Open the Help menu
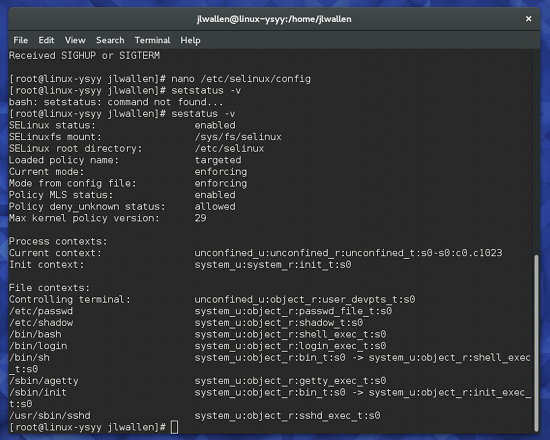Image resolution: width=550 pixels, height=440 pixels. (x=190, y=40)
